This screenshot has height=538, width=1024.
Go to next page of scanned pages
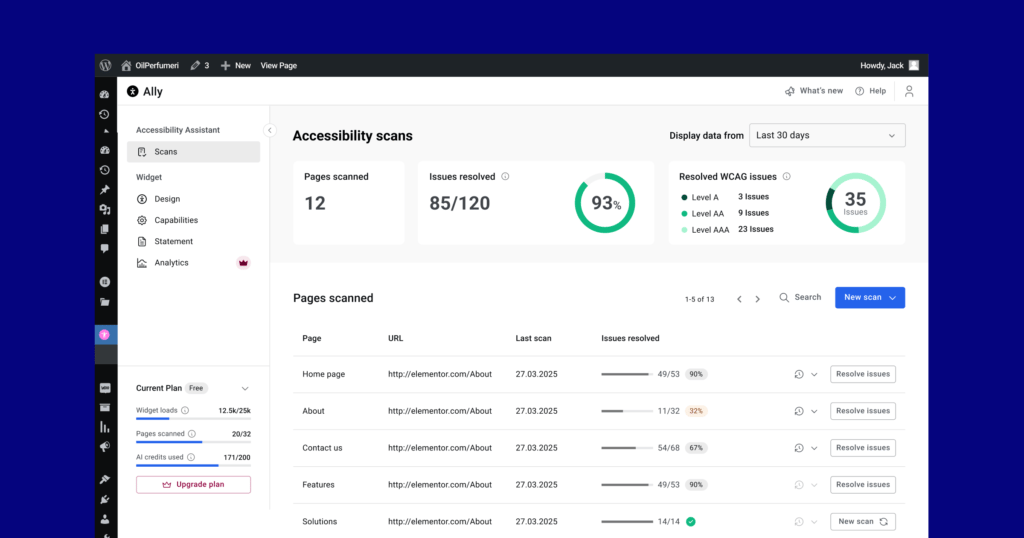point(757,299)
